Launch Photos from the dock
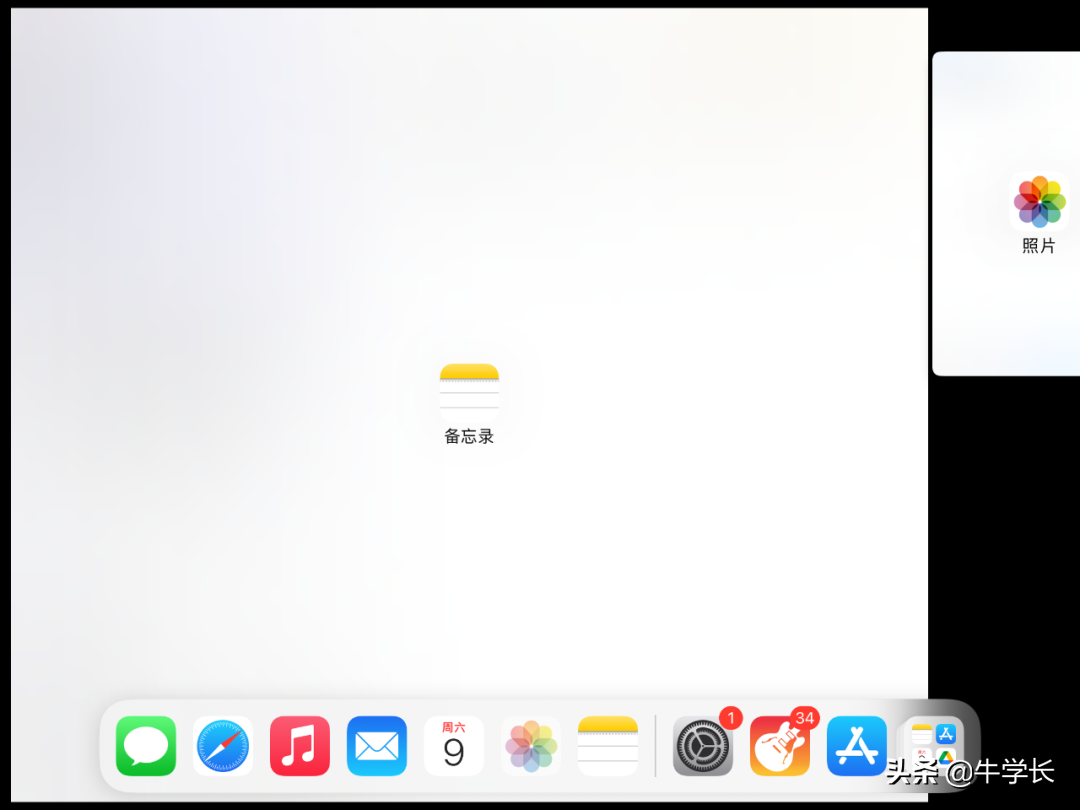The height and width of the screenshot is (810, 1080). pyautogui.click(x=530, y=745)
